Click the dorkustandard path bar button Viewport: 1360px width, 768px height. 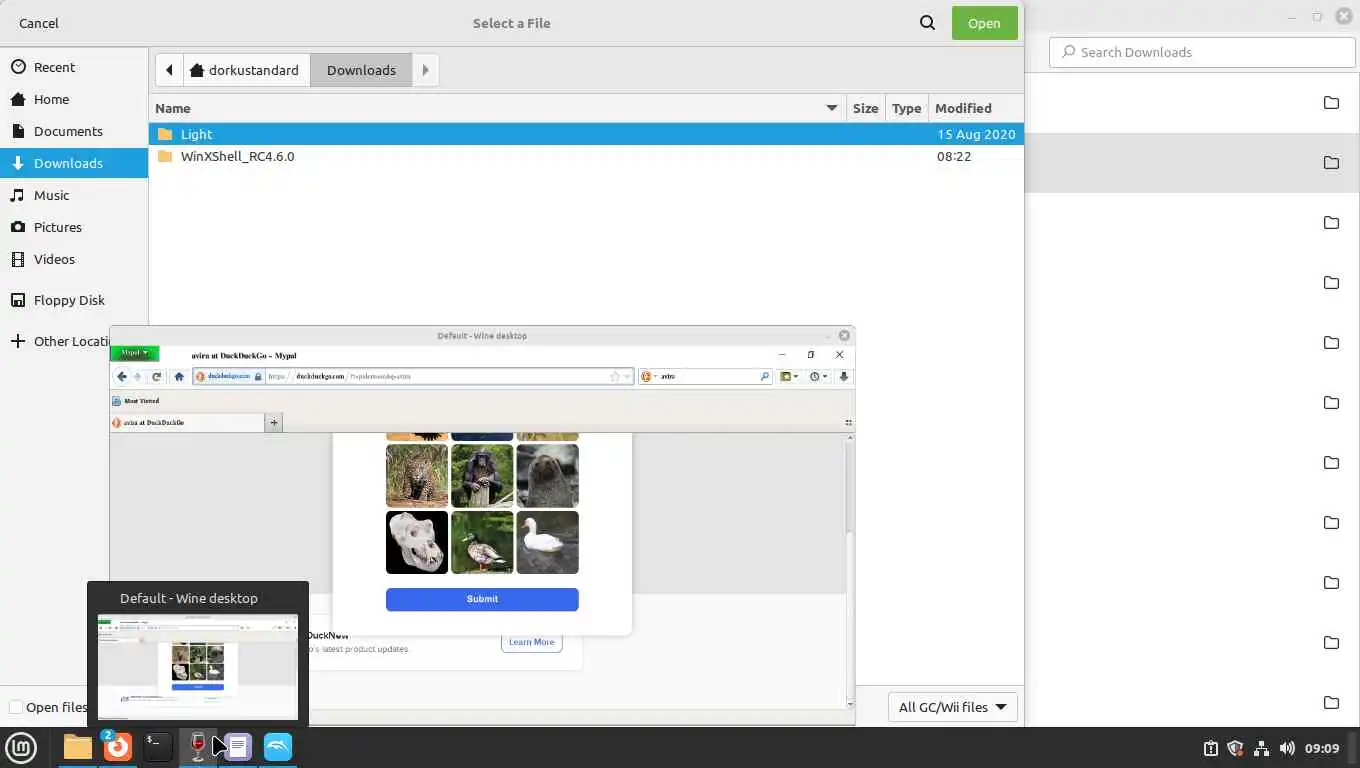245,70
